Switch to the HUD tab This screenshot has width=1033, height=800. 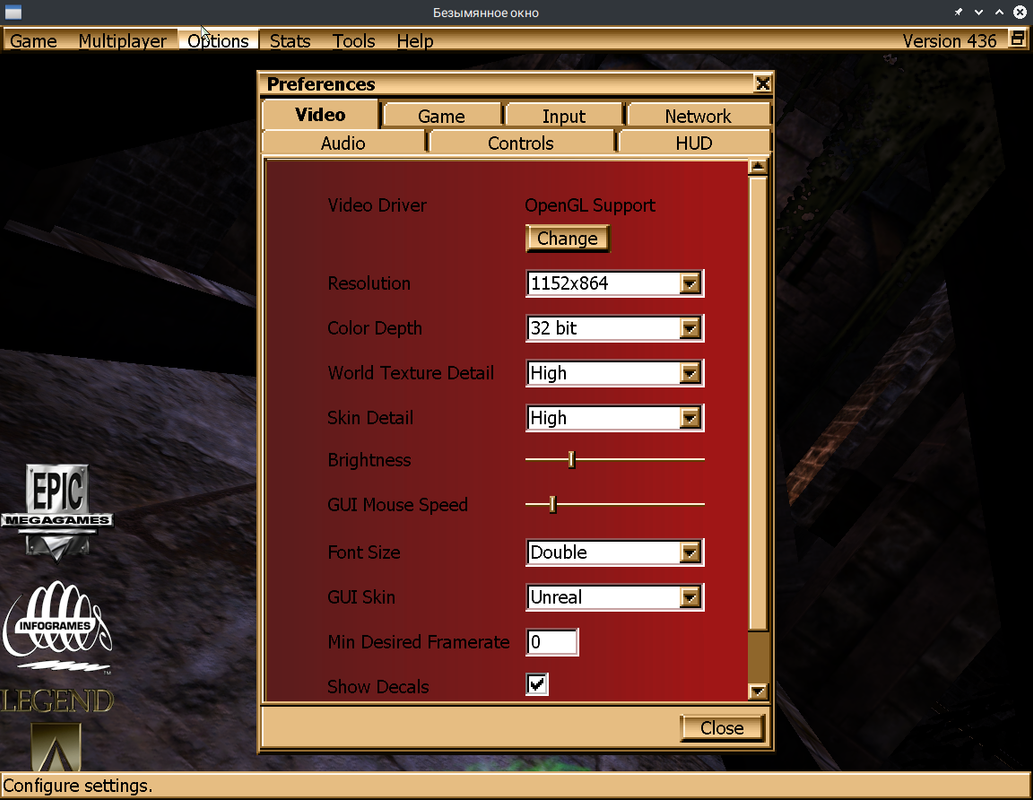[694, 143]
